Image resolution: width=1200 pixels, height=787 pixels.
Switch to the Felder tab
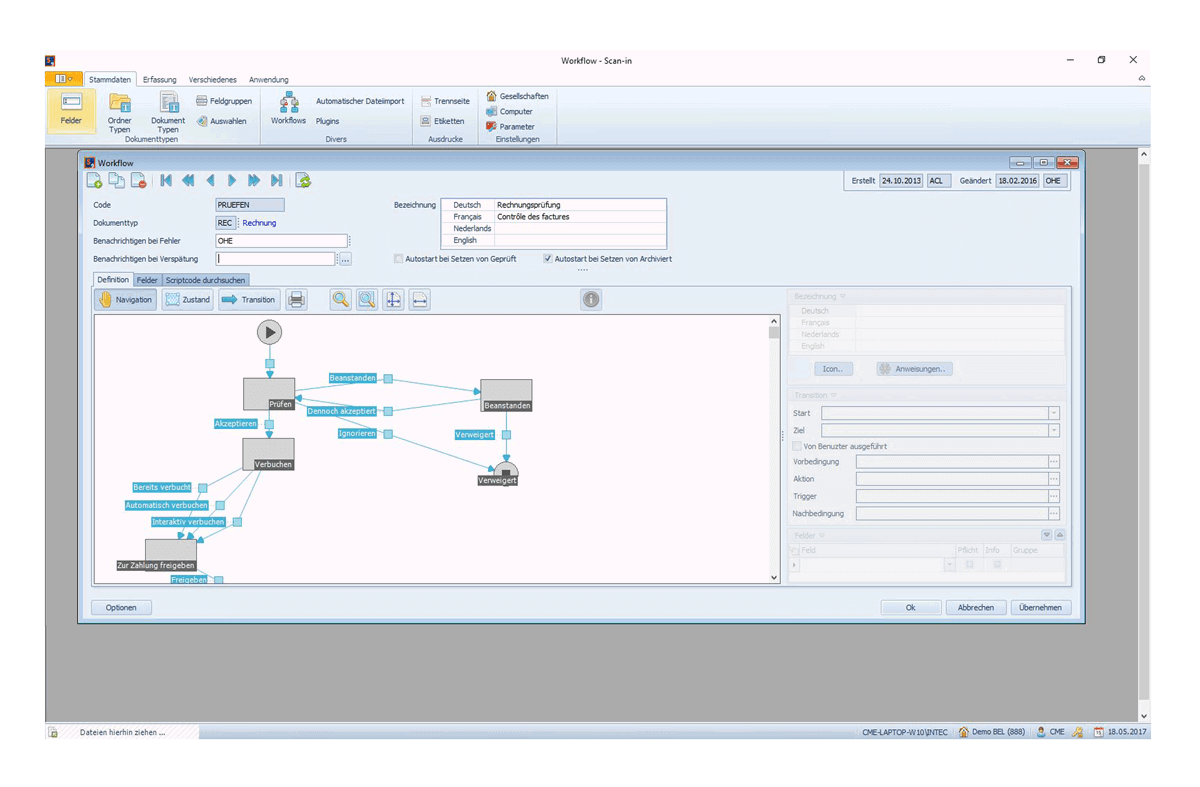pos(147,280)
